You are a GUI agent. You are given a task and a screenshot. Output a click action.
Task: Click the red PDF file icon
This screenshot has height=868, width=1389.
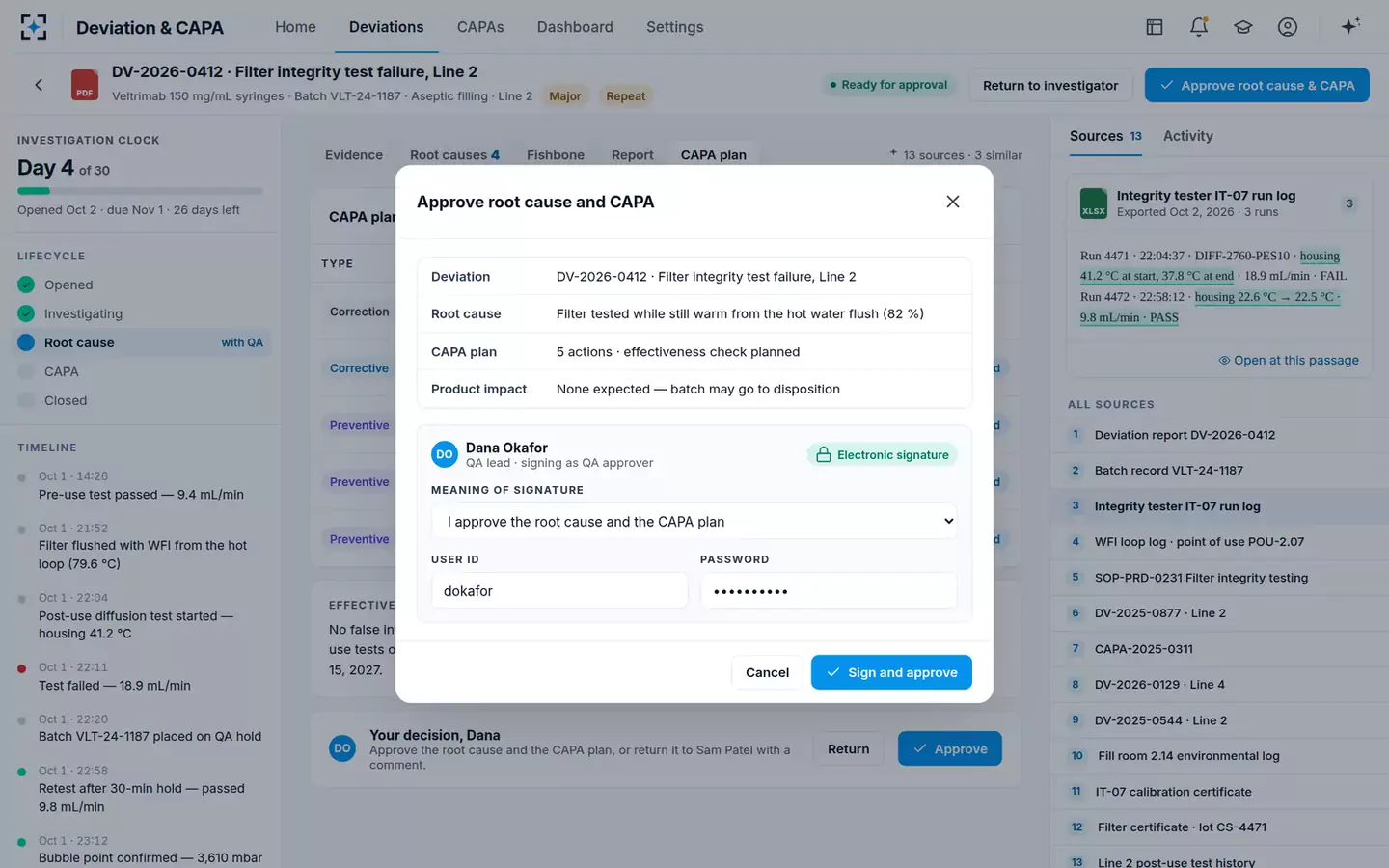click(85, 85)
